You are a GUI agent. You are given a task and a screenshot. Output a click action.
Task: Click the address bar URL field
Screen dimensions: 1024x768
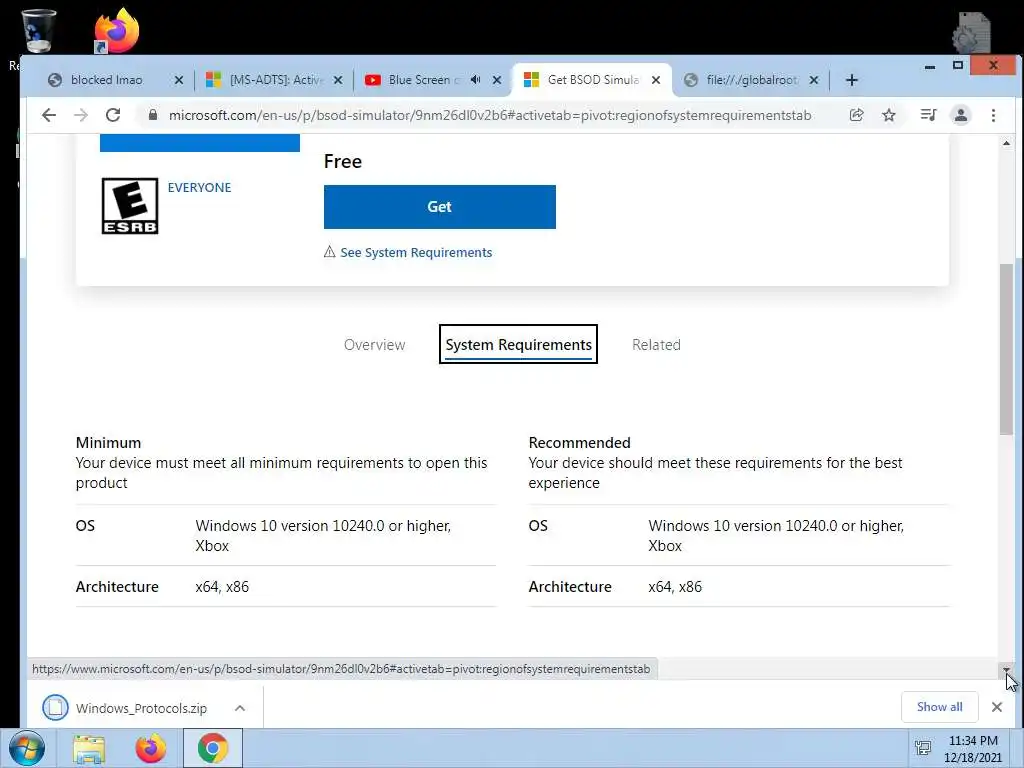pos(490,116)
